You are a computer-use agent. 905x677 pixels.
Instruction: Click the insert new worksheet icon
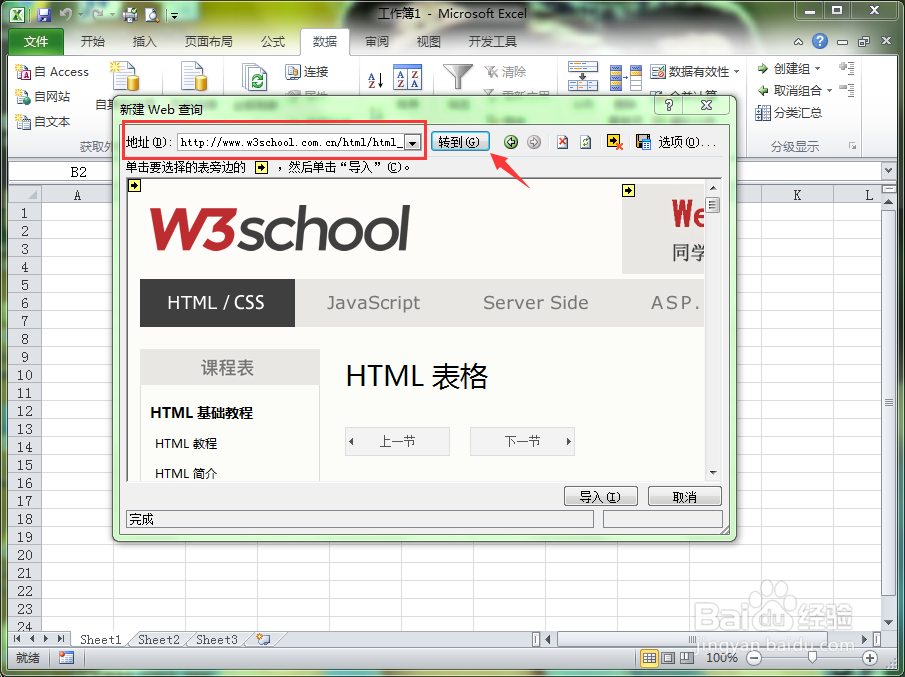coord(264,639)
